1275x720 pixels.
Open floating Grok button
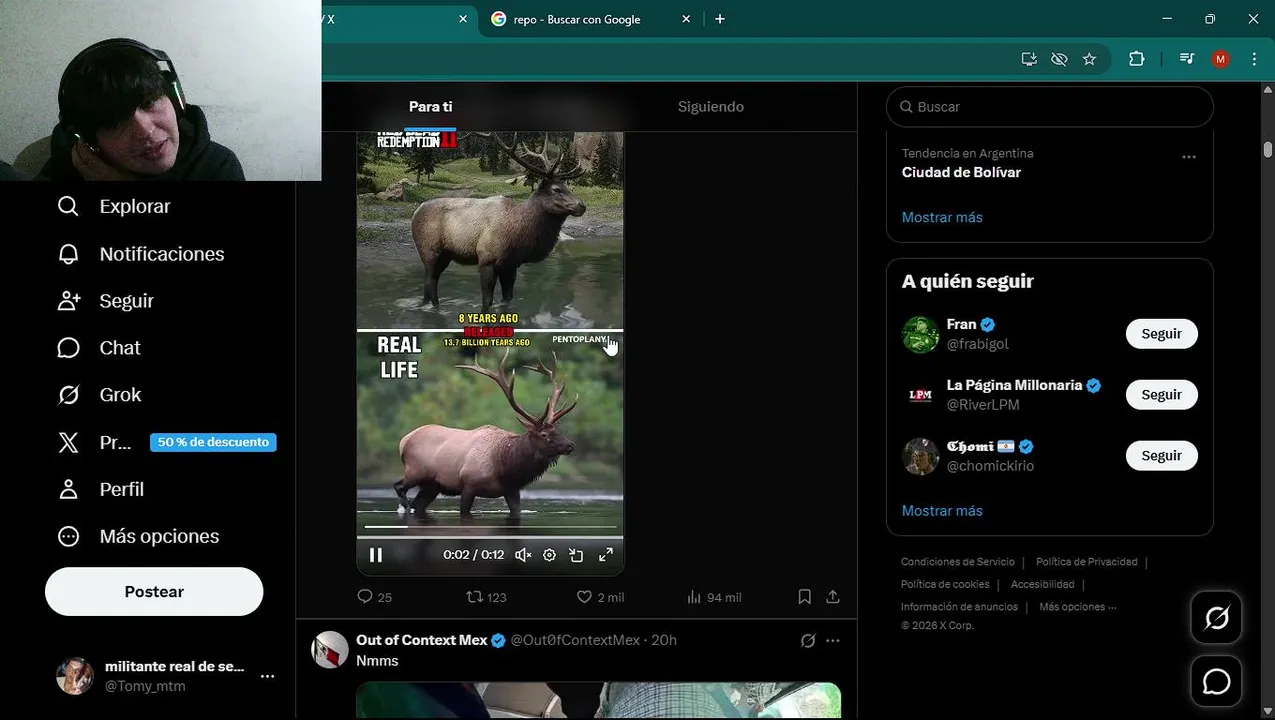click(1217, 618)
